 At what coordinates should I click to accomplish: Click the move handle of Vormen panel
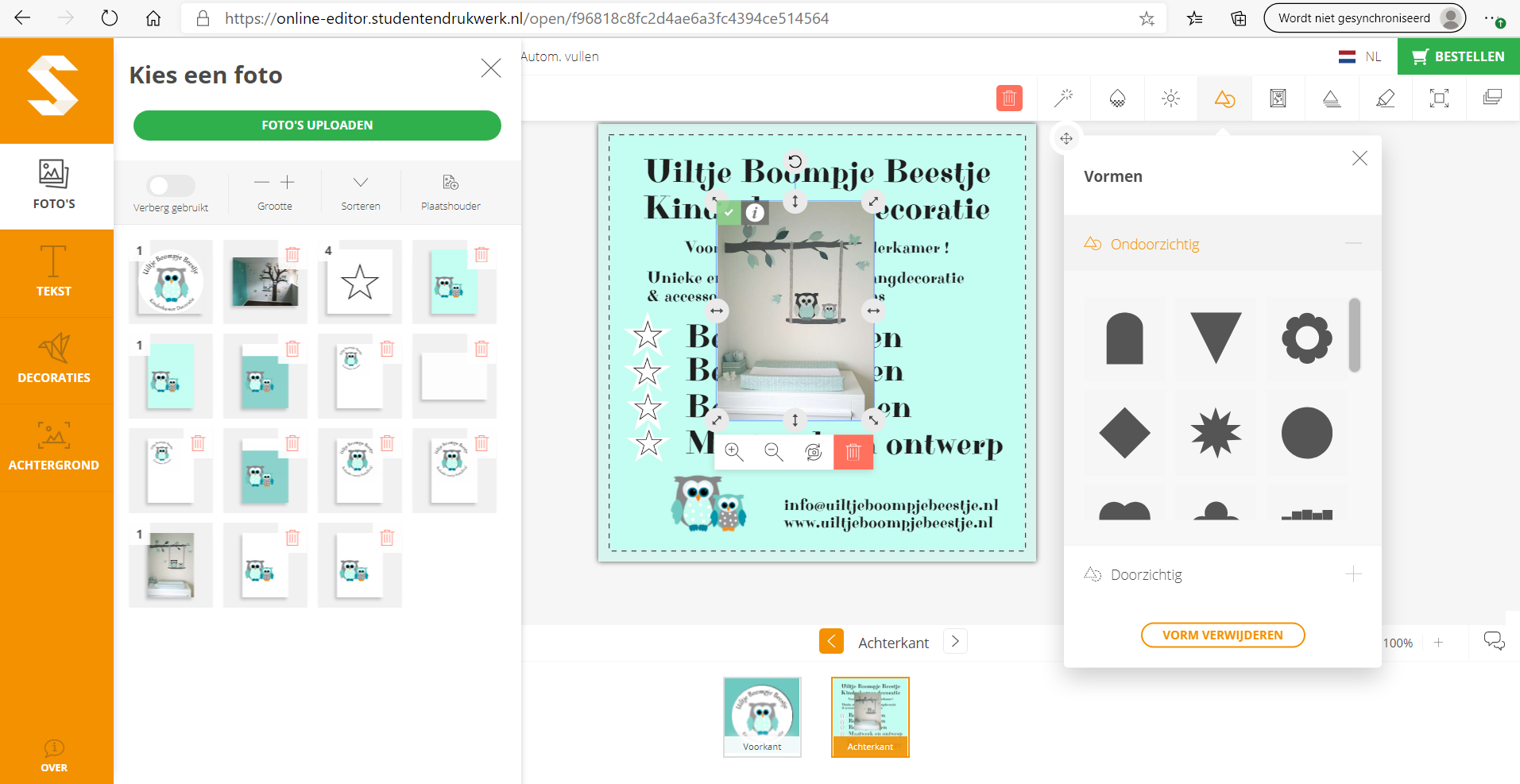[1066, 138]
